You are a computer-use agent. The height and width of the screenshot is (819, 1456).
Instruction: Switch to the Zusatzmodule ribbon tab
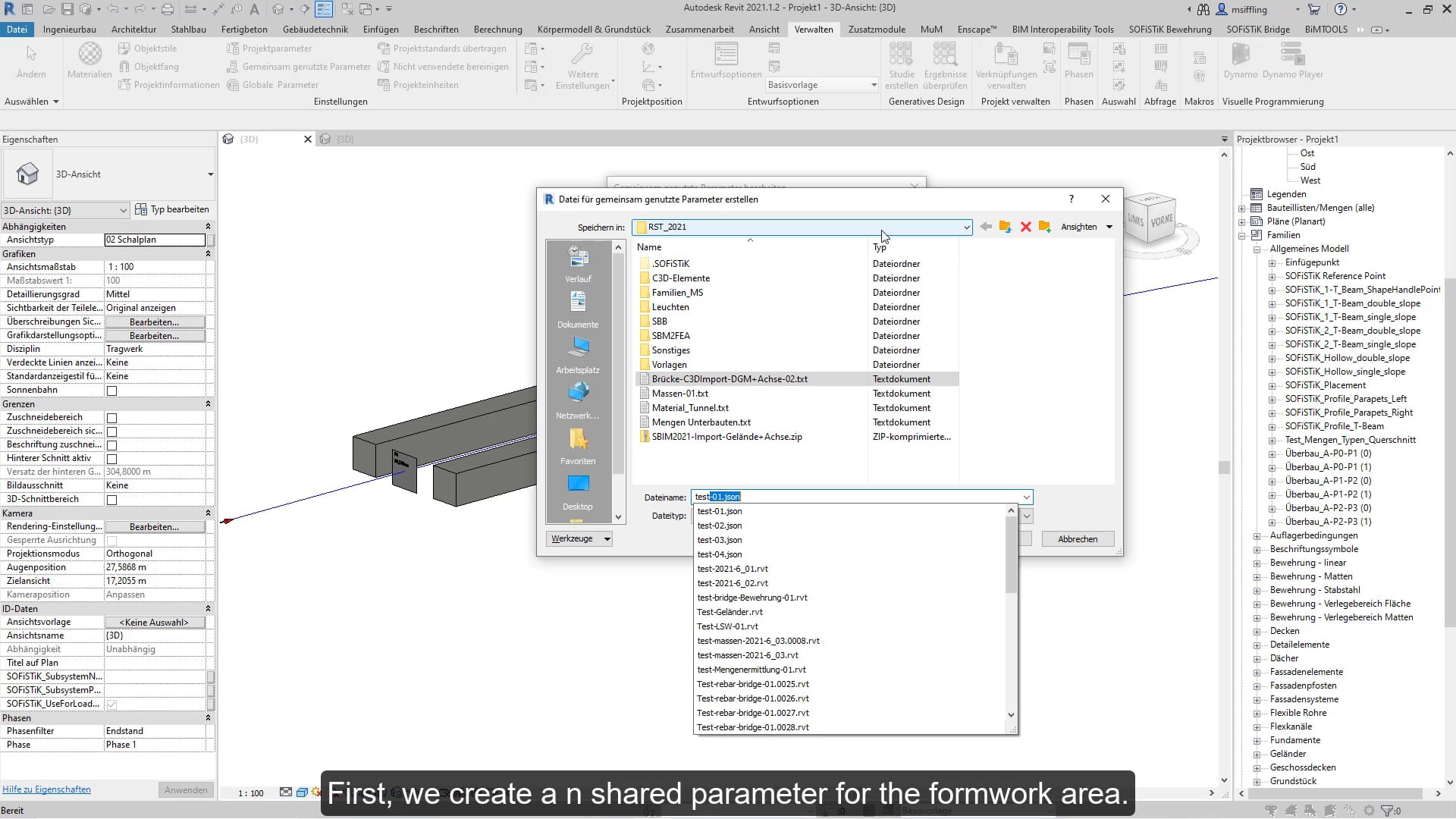877,30
